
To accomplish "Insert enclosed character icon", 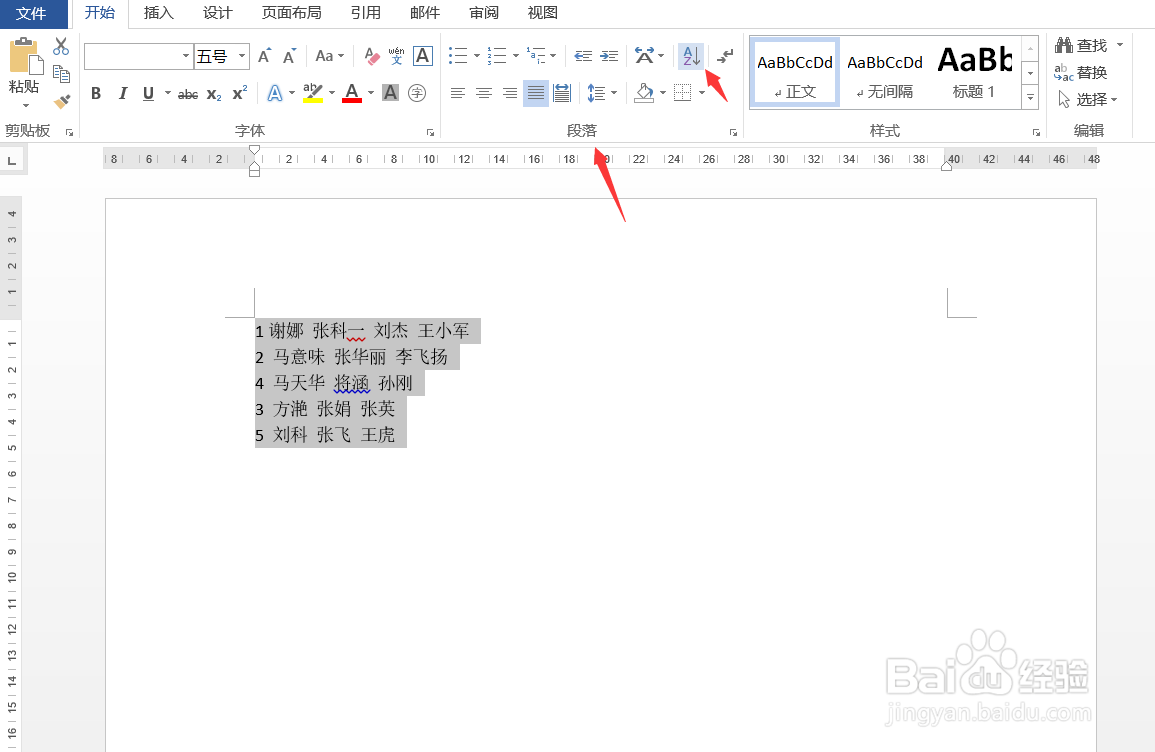I will (x=417, y=93).
